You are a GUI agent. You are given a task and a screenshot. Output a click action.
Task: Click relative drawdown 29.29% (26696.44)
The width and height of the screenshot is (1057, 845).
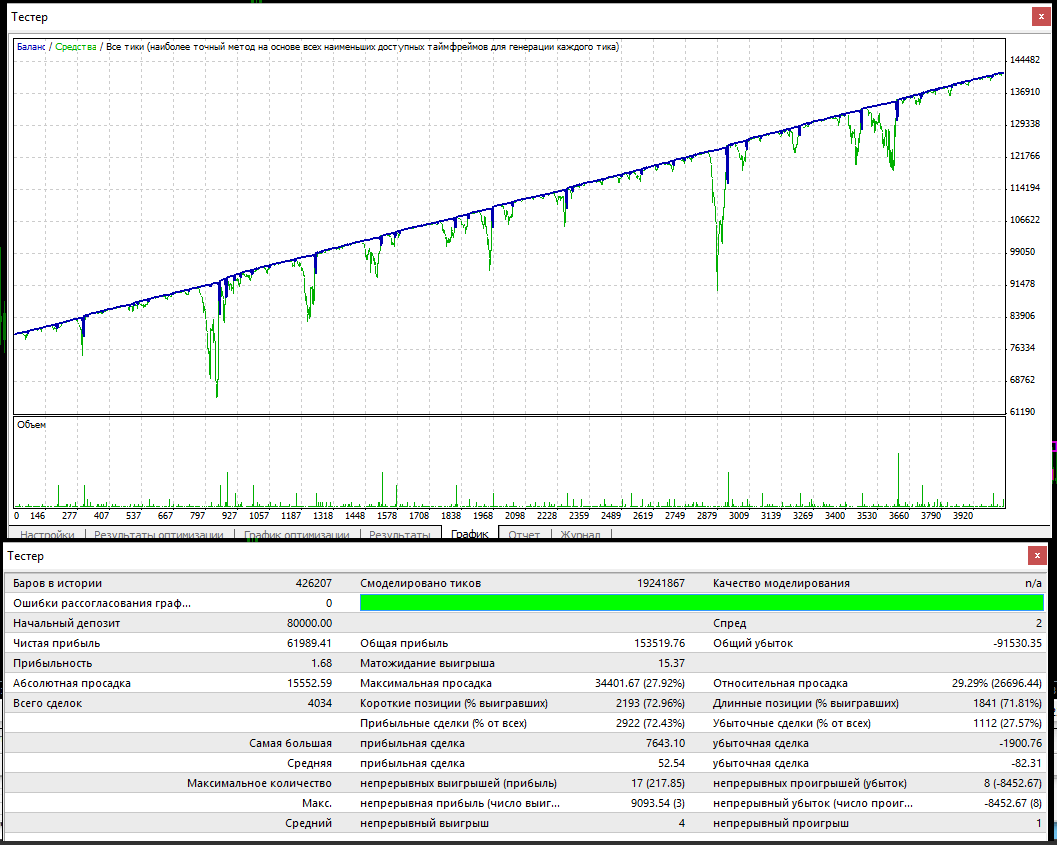pyautogui.click(x=997, y=683)
